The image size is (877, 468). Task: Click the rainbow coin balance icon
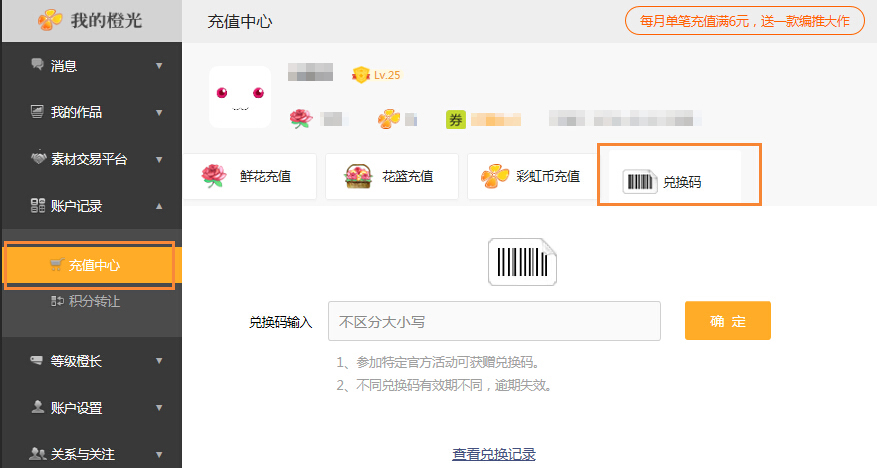pyautogui.click(x=389, y=120)
